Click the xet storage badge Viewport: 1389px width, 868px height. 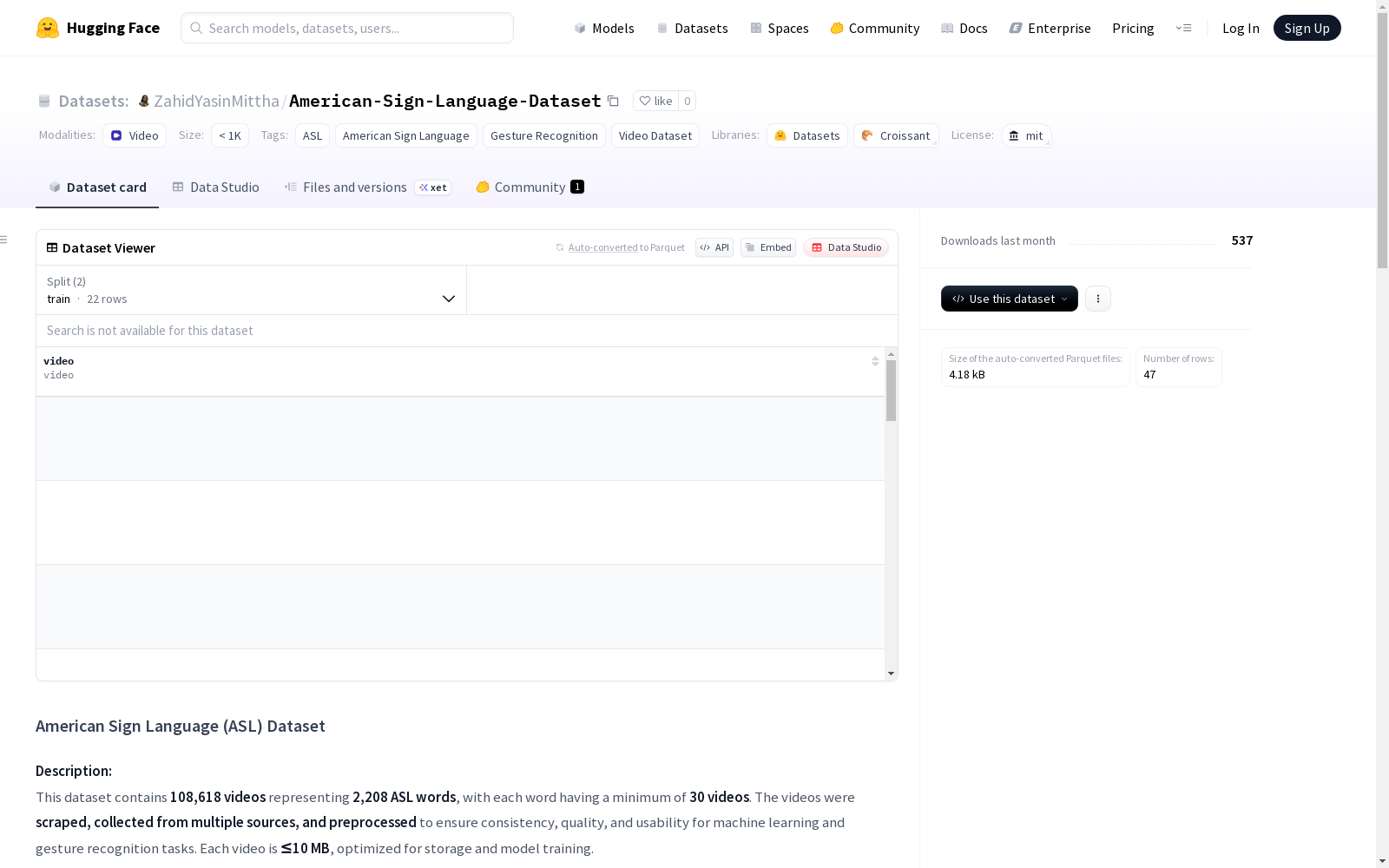432,187
